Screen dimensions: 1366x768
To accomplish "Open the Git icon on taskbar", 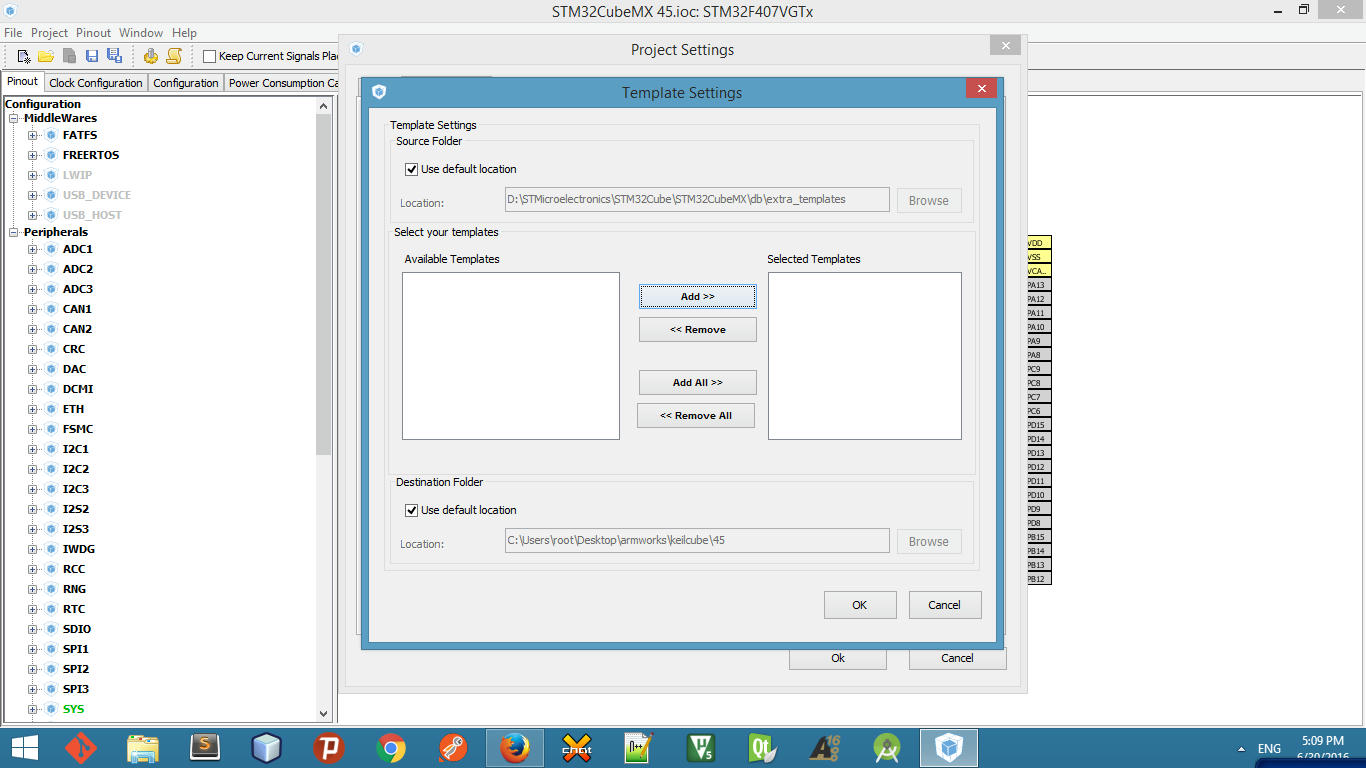I will 81,748.
